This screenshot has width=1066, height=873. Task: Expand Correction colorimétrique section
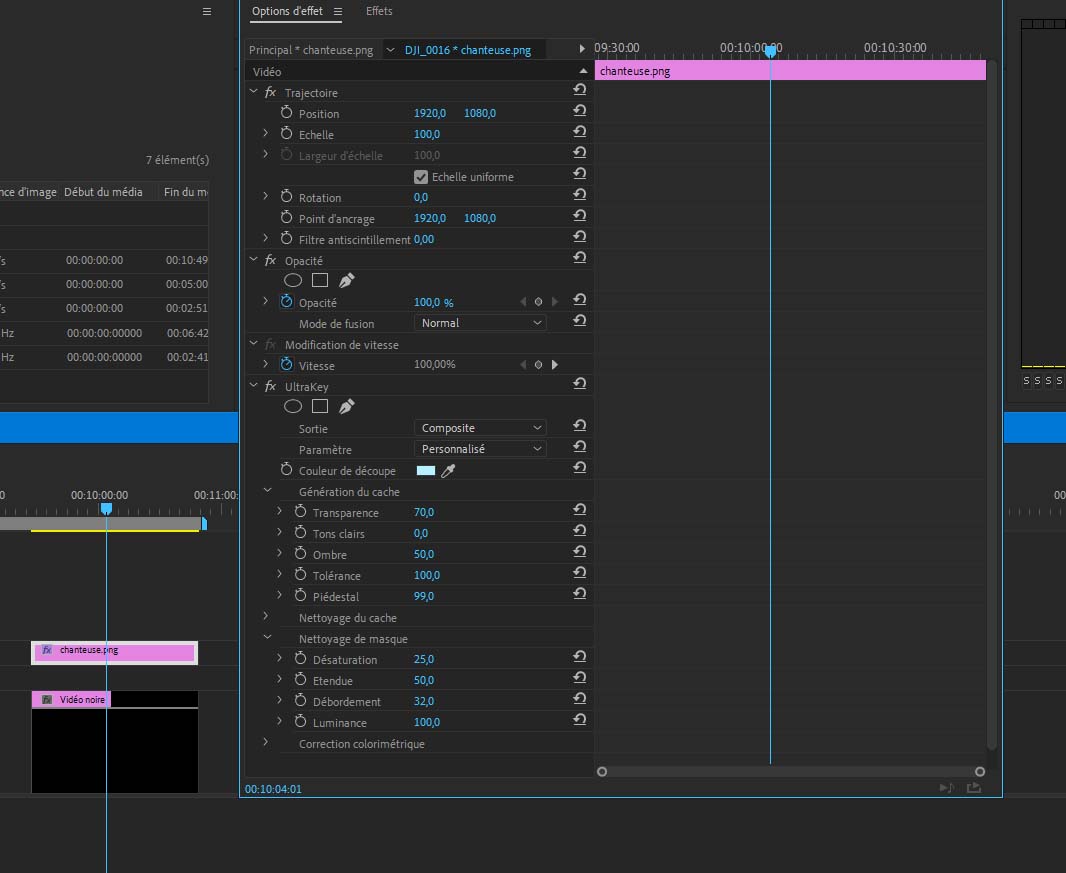[x=266, y=742]
